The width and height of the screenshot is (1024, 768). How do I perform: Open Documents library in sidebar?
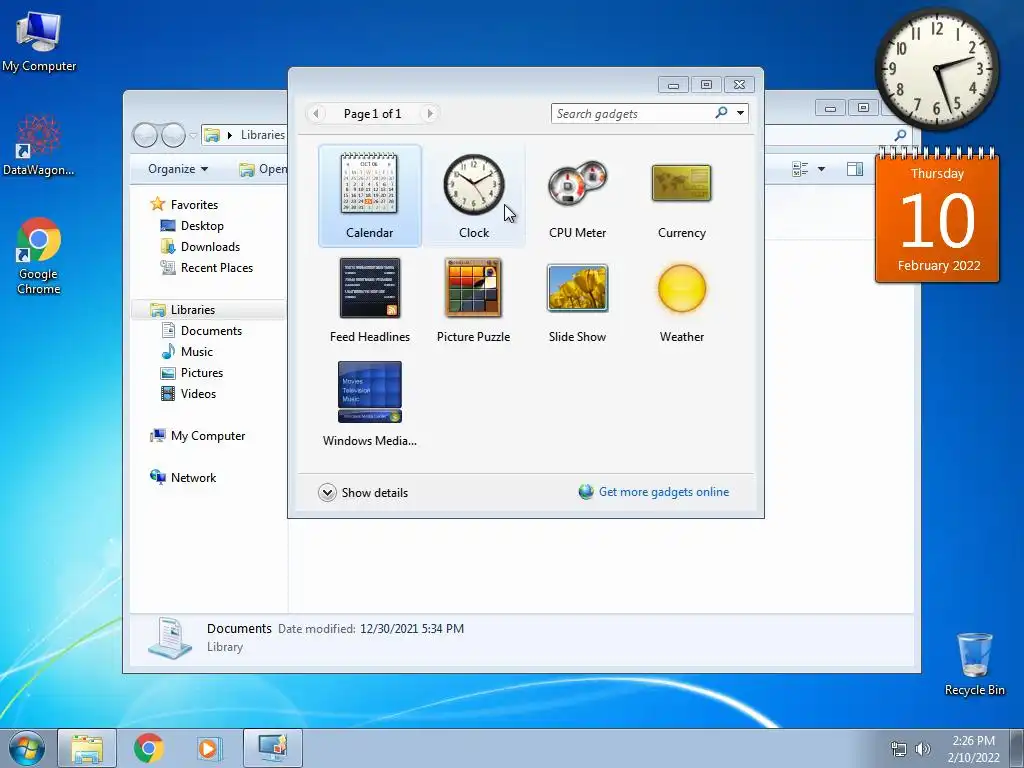(x=201, y=330)
